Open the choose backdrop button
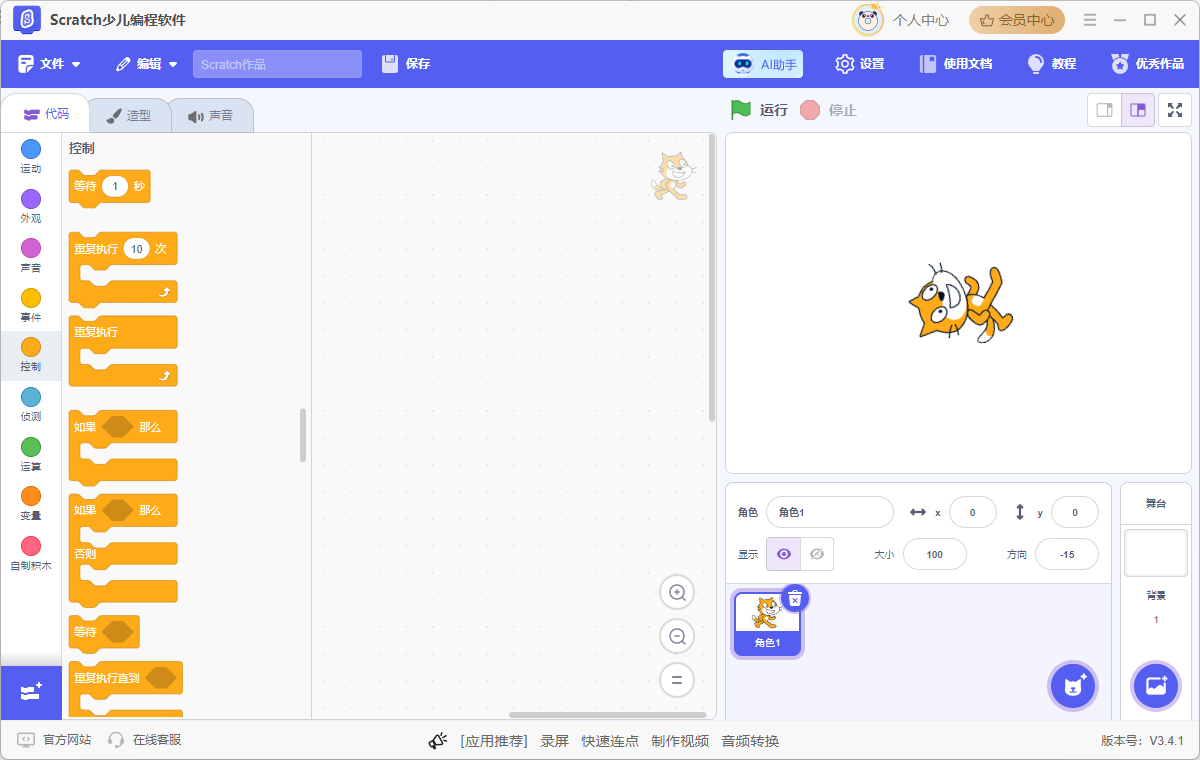The image size is (1200, 760). [1156, 686]
